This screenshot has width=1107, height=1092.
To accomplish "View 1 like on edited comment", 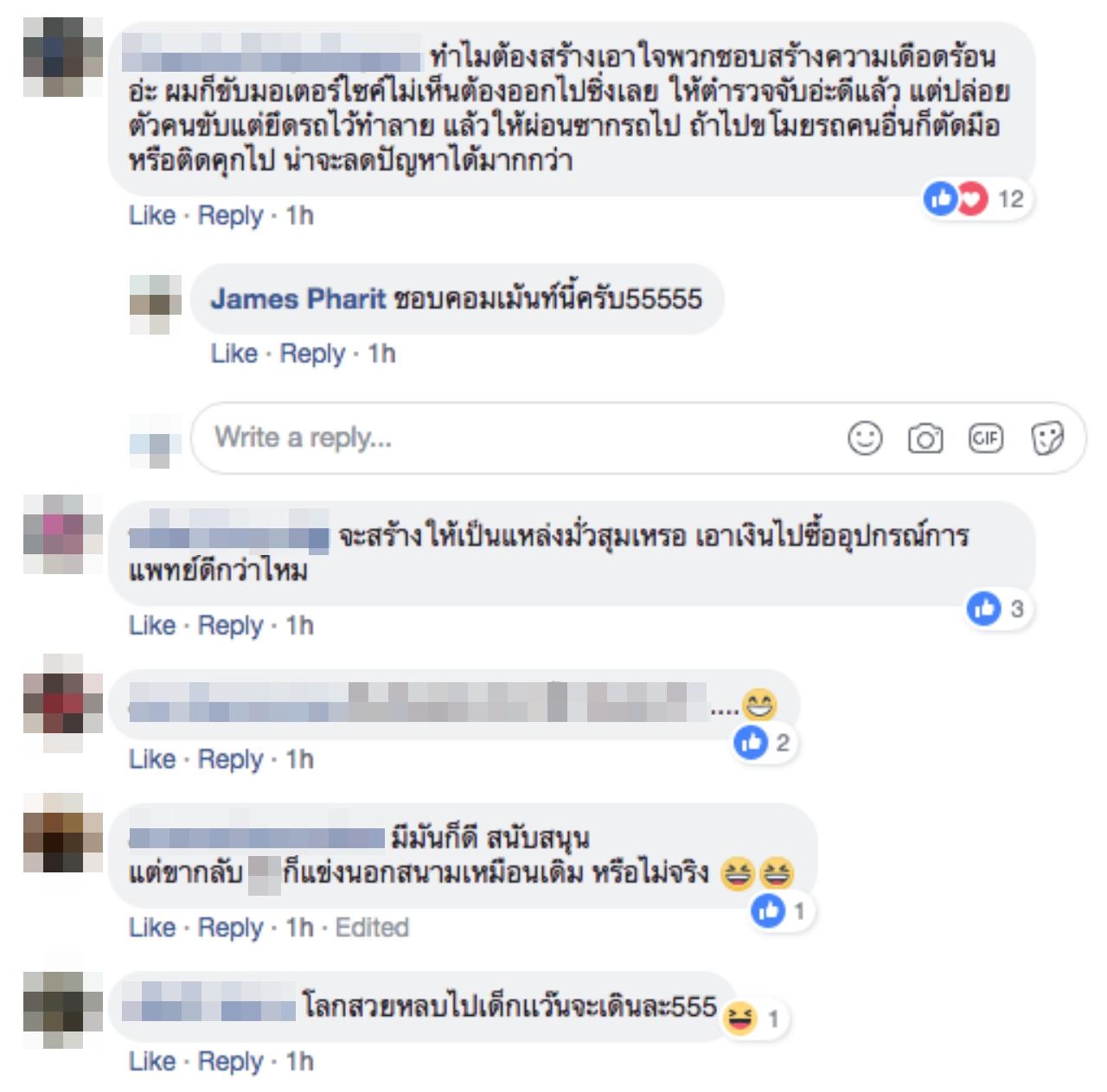I will 780,910.
